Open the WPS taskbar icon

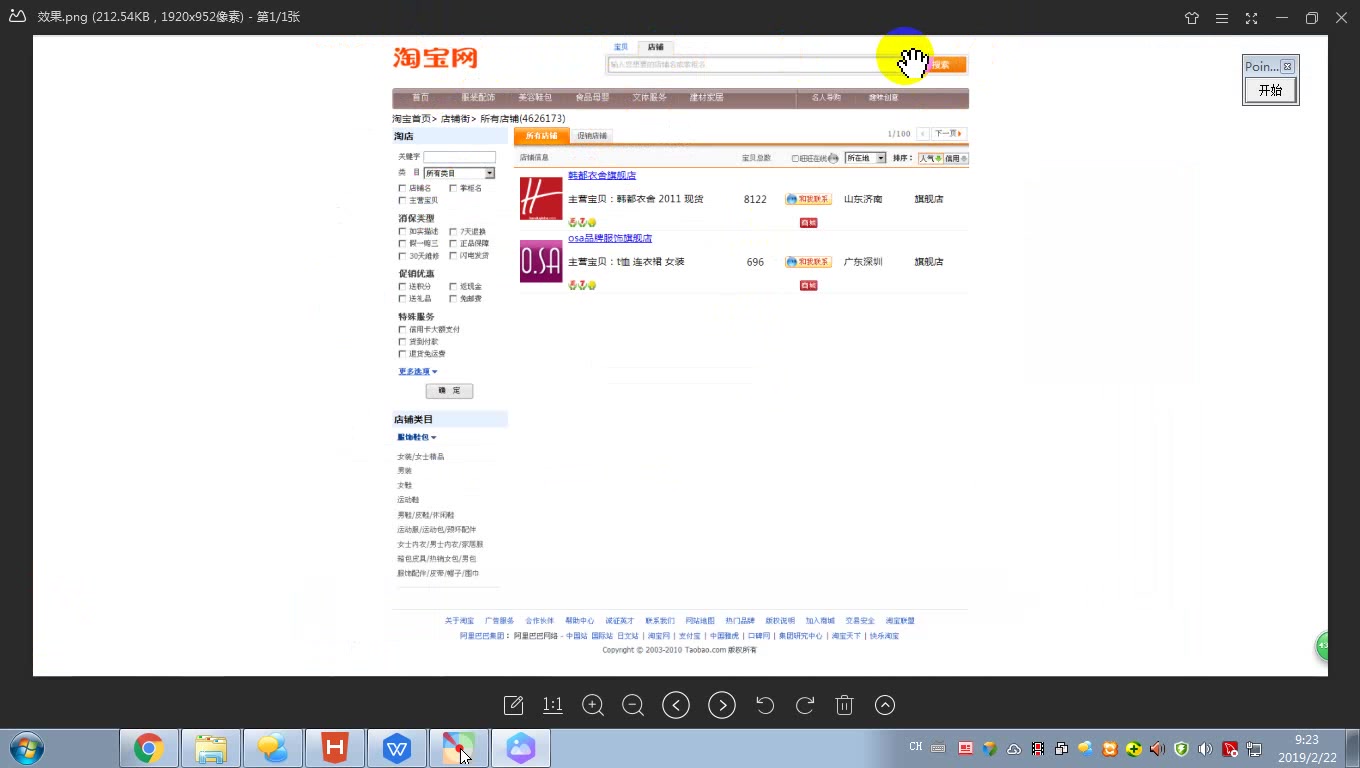(x=397, y=748)
